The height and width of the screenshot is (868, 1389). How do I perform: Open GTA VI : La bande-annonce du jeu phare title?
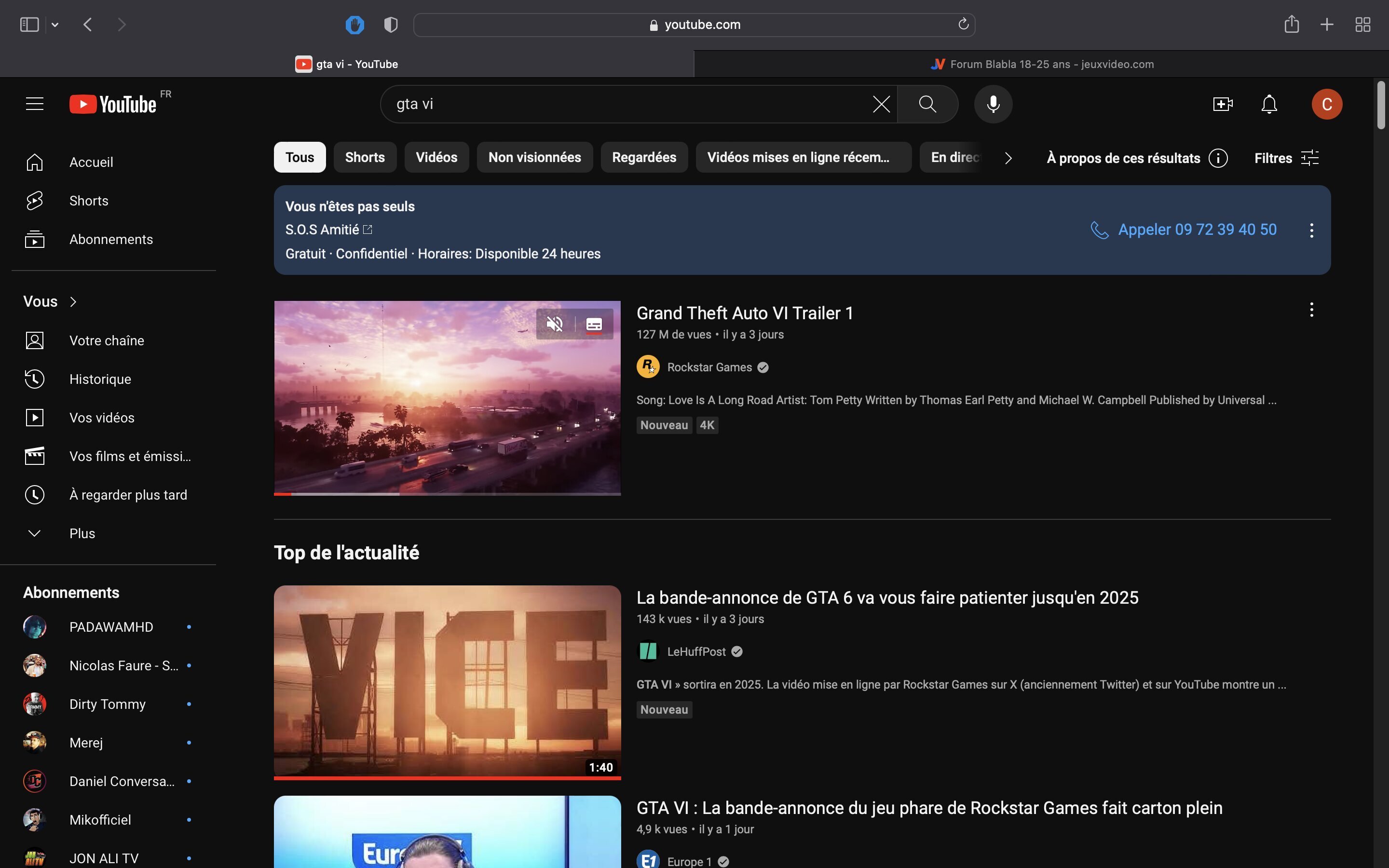929,807
